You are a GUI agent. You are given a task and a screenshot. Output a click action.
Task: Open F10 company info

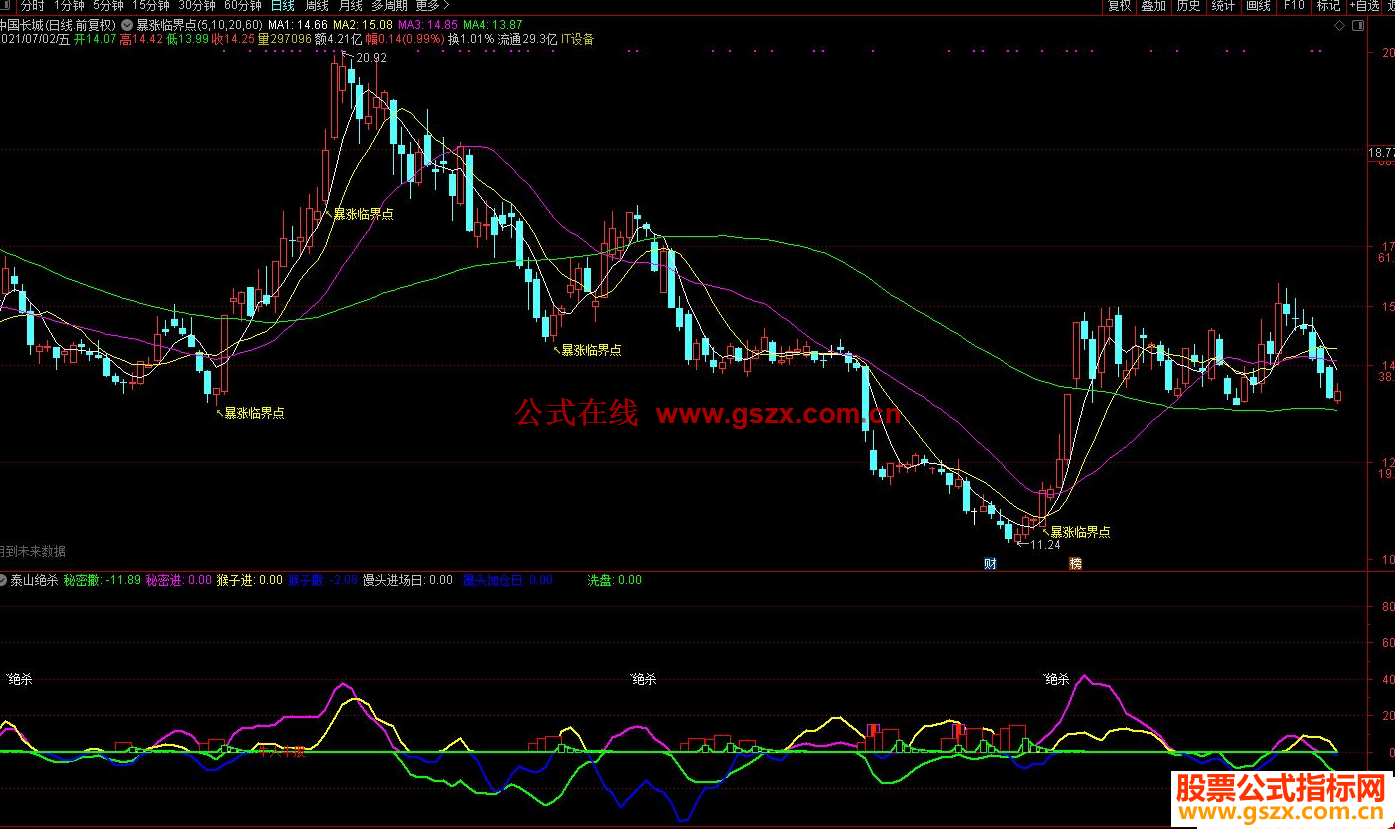point(1294,6)
